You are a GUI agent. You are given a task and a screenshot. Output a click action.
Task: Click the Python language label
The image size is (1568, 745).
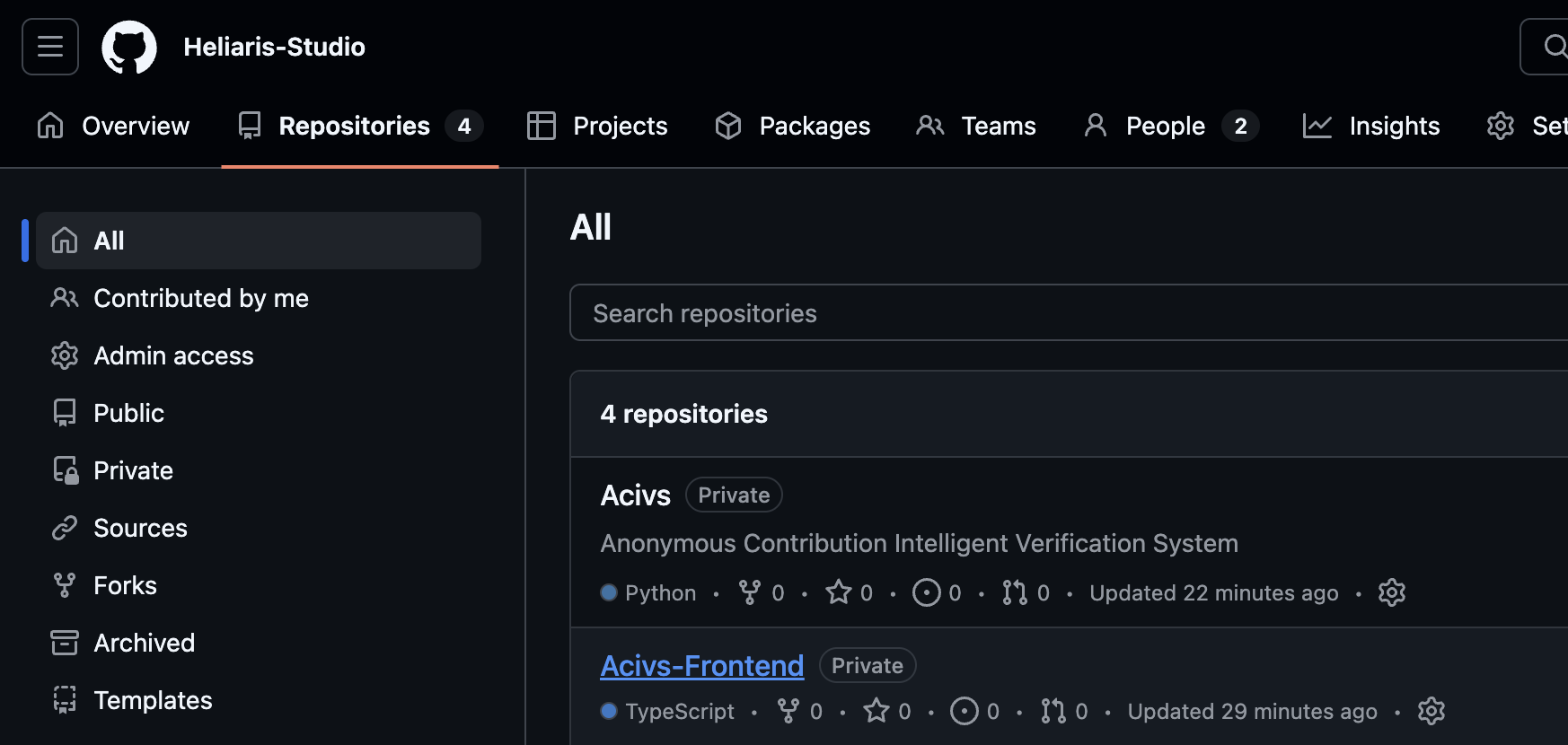coord(661,592)
